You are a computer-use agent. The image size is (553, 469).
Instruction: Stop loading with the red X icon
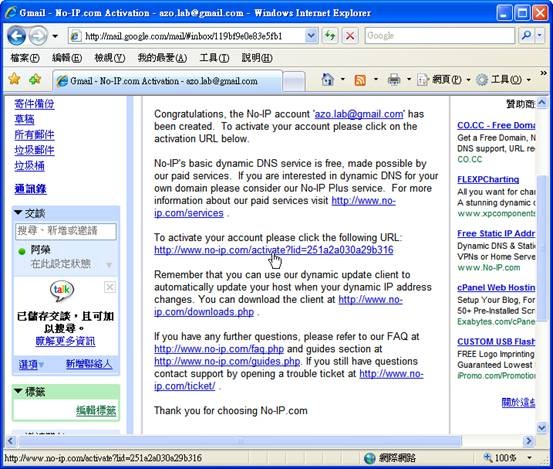pyautogui.click(x=350, y=36)
